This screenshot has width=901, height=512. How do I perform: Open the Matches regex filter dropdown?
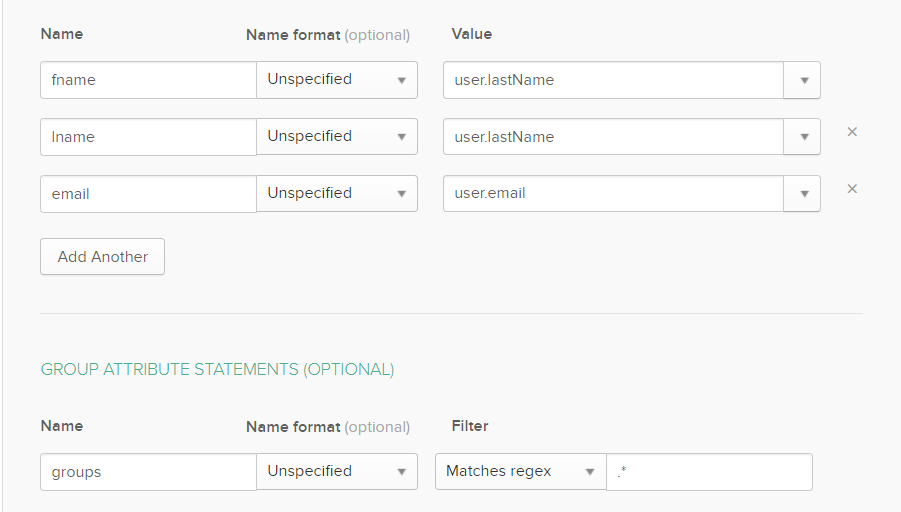[520, 472]
